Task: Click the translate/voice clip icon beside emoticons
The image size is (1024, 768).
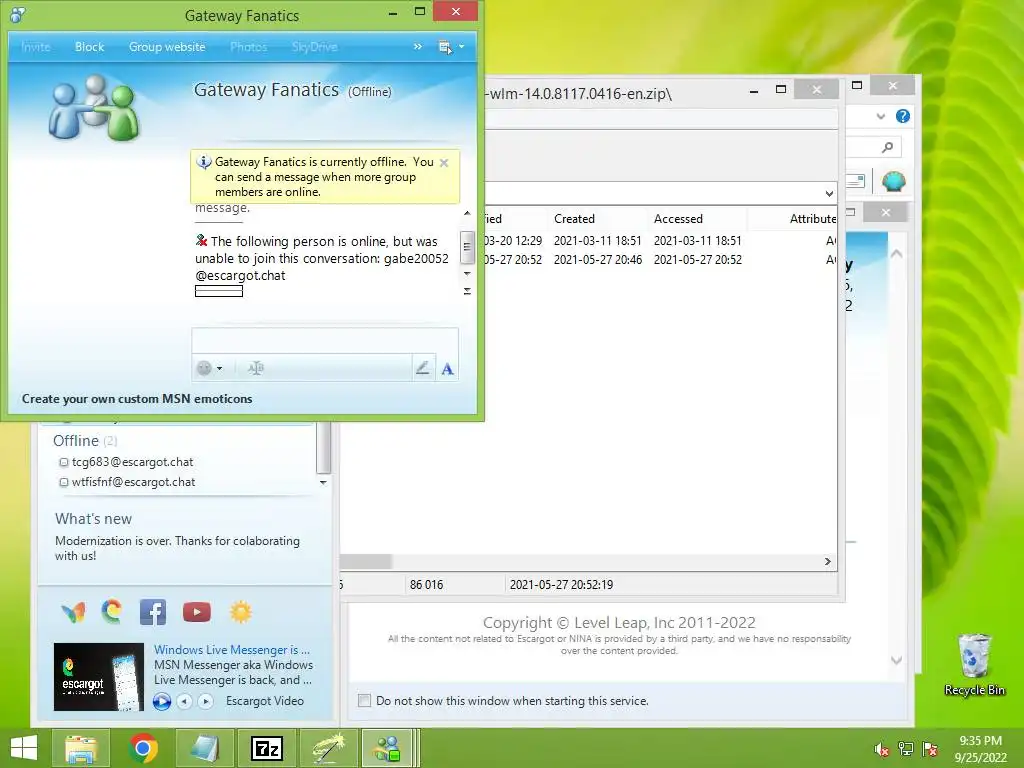Action: [x=255, y=368]
